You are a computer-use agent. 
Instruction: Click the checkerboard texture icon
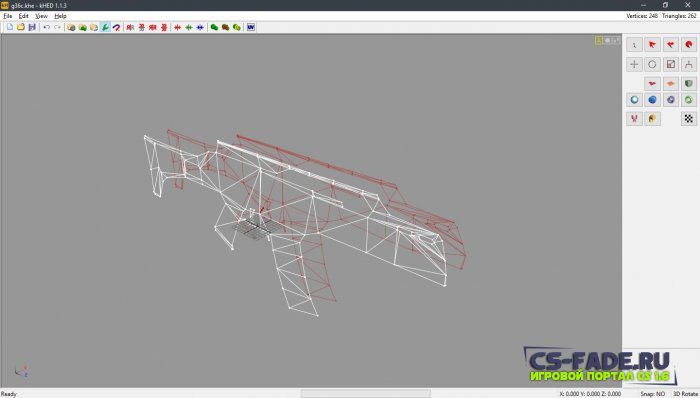click(x=689, y=119)
